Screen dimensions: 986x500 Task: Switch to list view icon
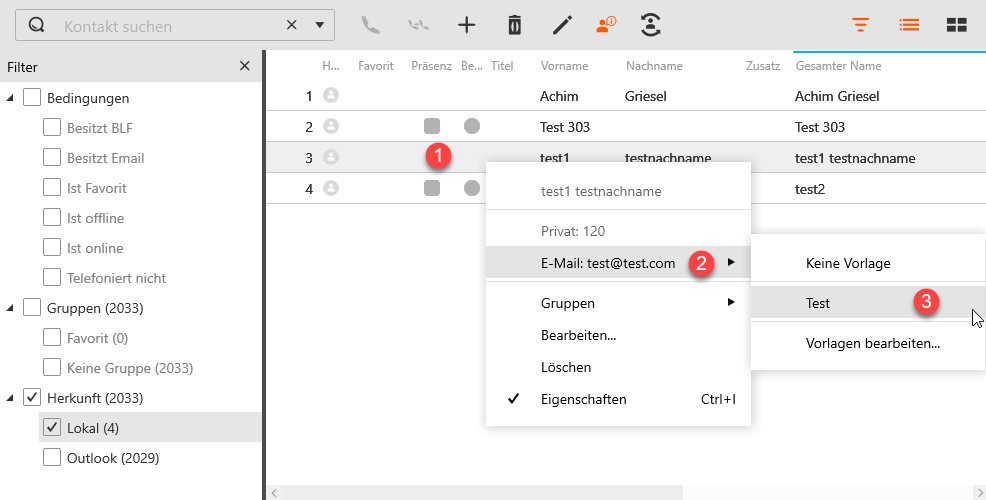coord(909,25)
